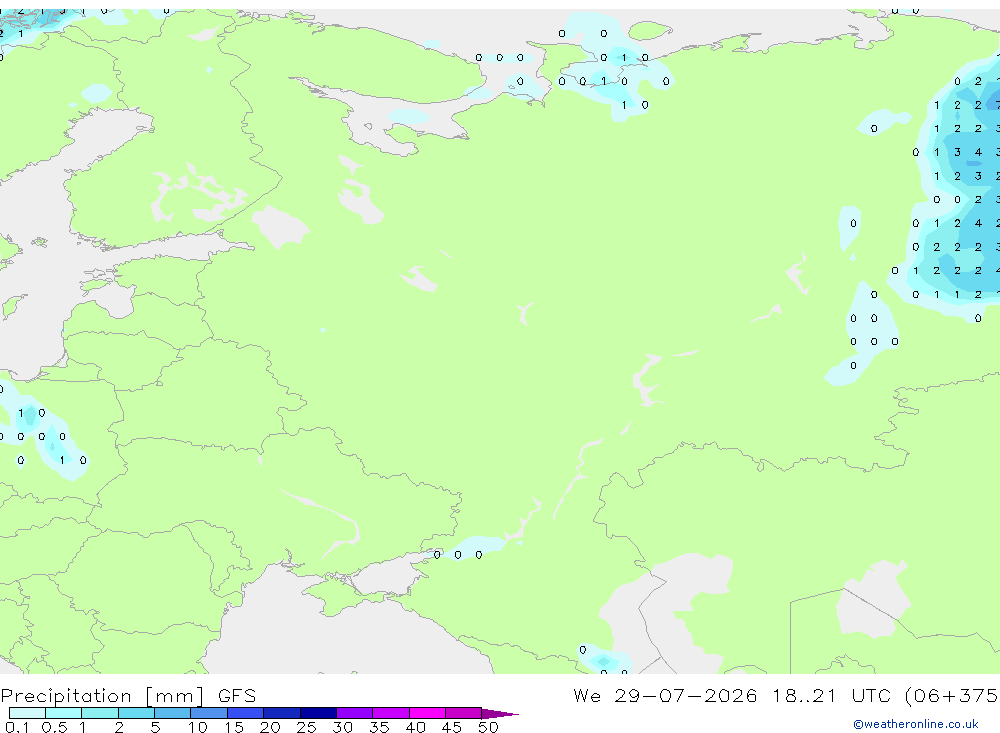Click the over-50 mm arrow tip of legend
The height and width of the screenshot is (733, 1000).
500,714
